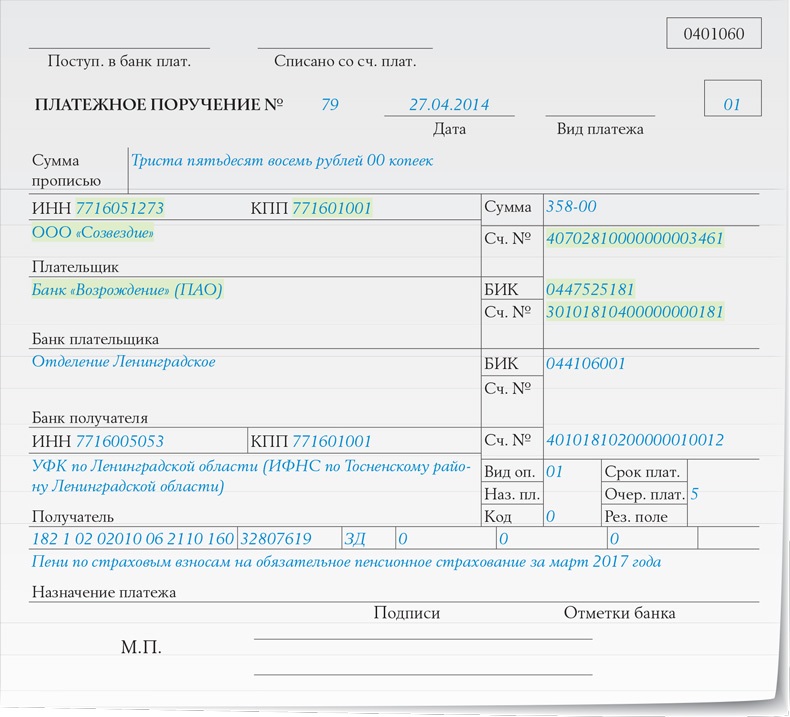
Task: Click payer bank BIK 0447525181
Action: point(590,289)
